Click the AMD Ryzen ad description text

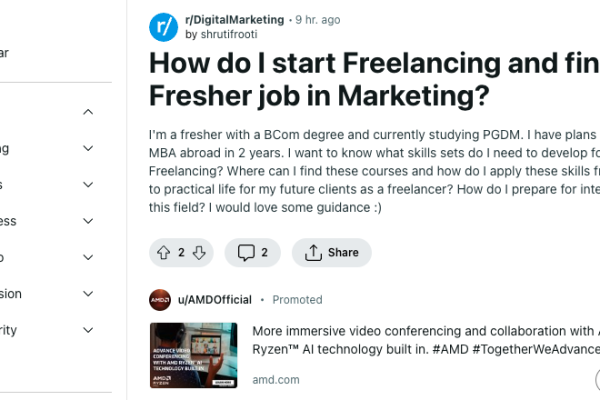tap(426, 340)
